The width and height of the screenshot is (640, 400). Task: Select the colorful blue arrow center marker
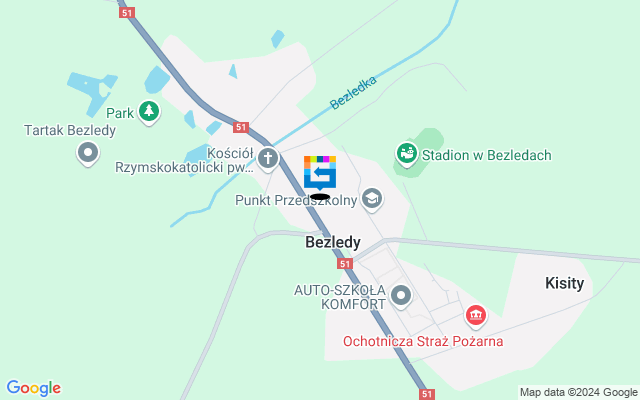click(320, 173)
